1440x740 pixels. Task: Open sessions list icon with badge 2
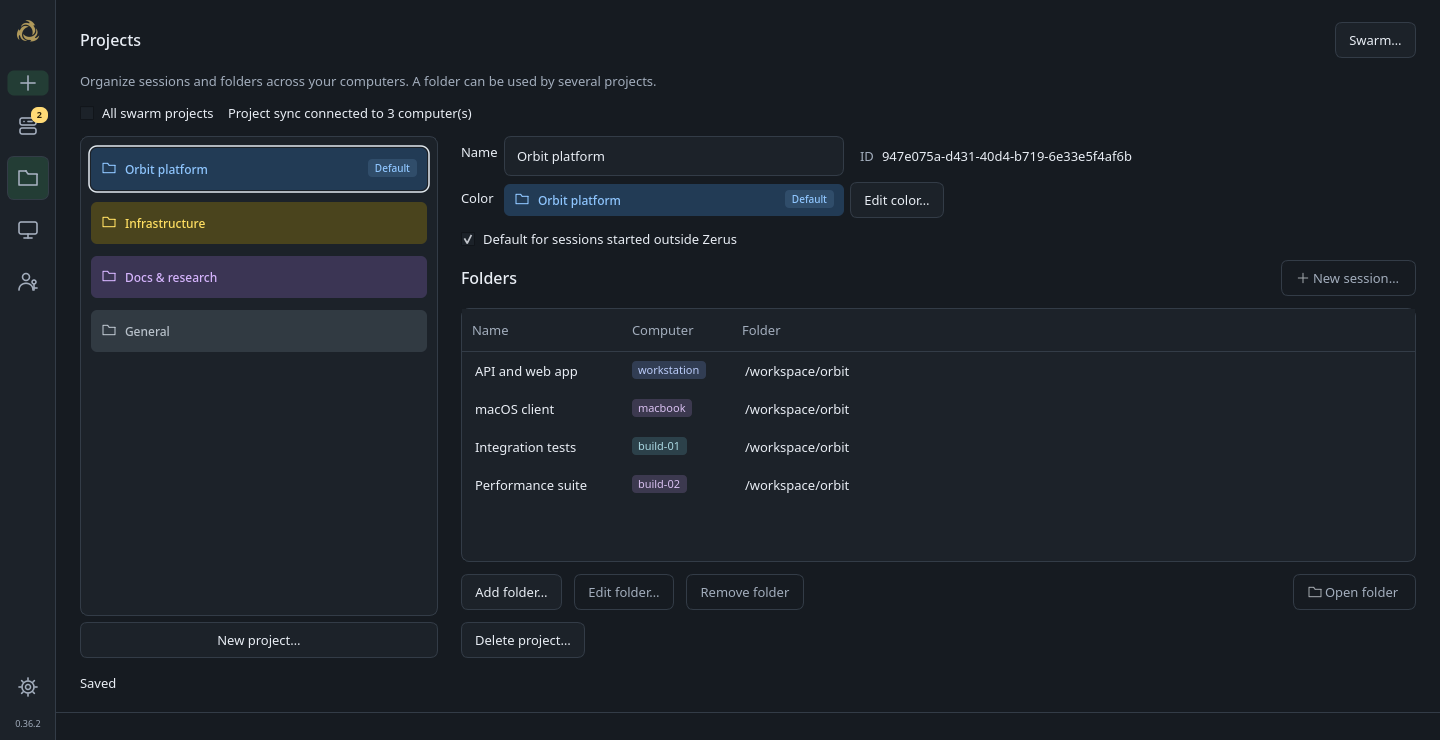28,125
